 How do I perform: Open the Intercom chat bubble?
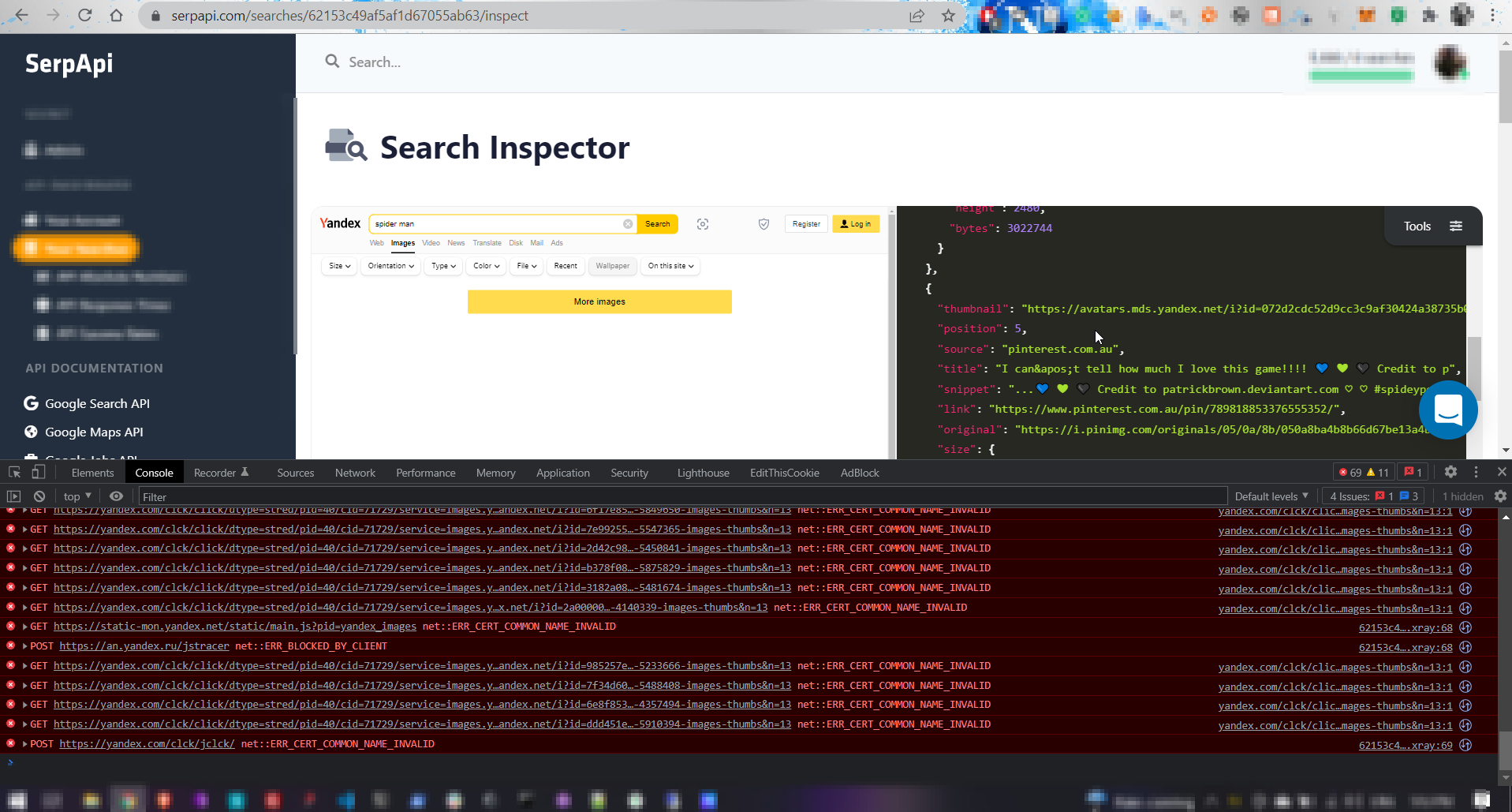pos(1448,410)
